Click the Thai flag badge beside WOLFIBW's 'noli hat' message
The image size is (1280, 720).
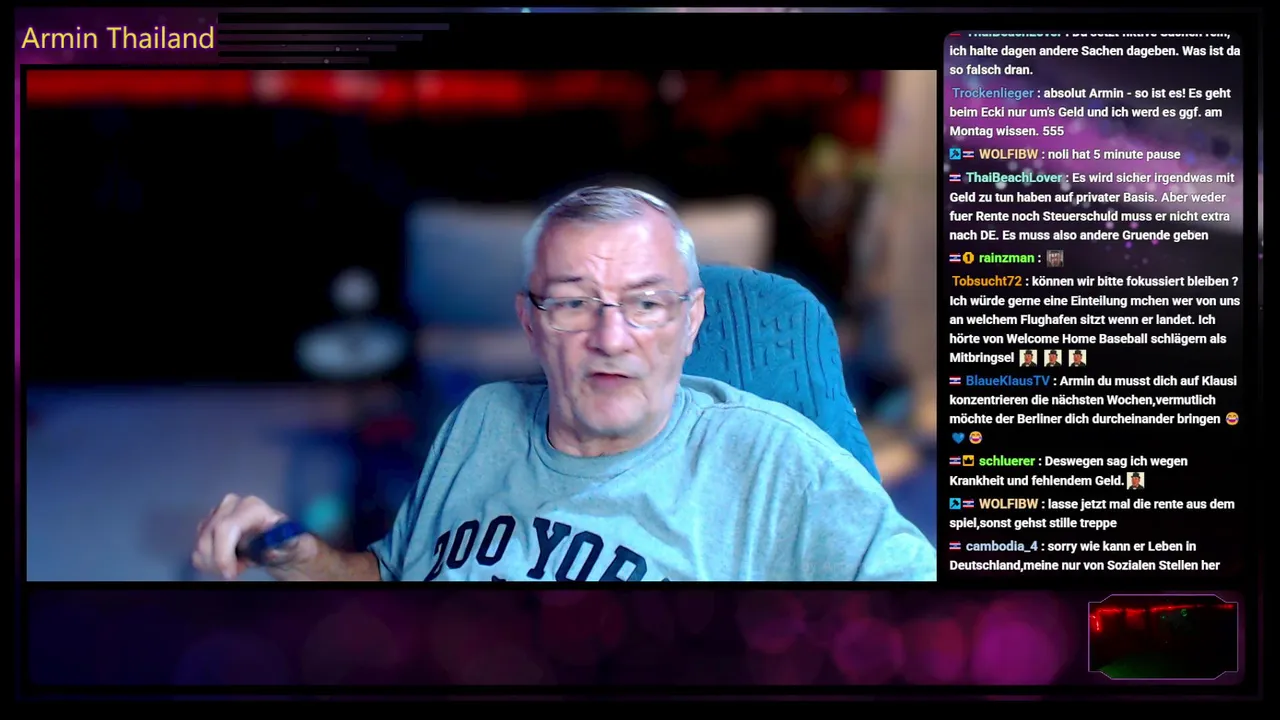pos(968,155)
